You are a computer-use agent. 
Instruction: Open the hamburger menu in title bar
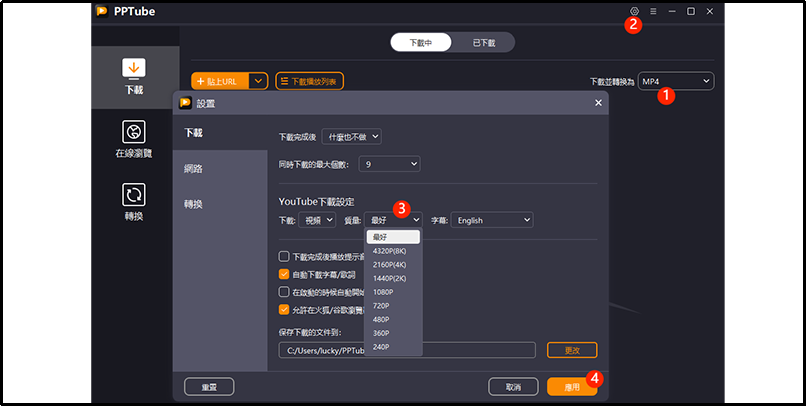(653, 11)
